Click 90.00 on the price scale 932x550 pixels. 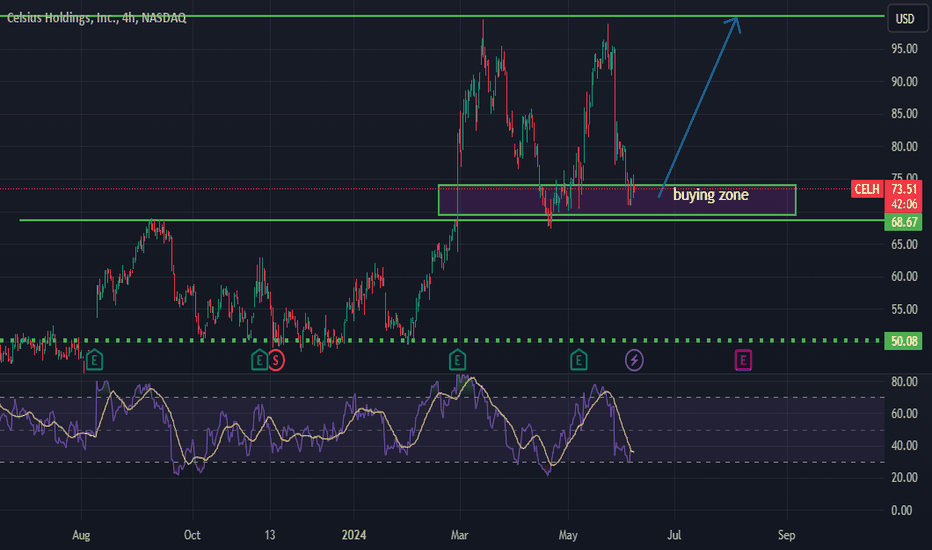click(904, 81)
